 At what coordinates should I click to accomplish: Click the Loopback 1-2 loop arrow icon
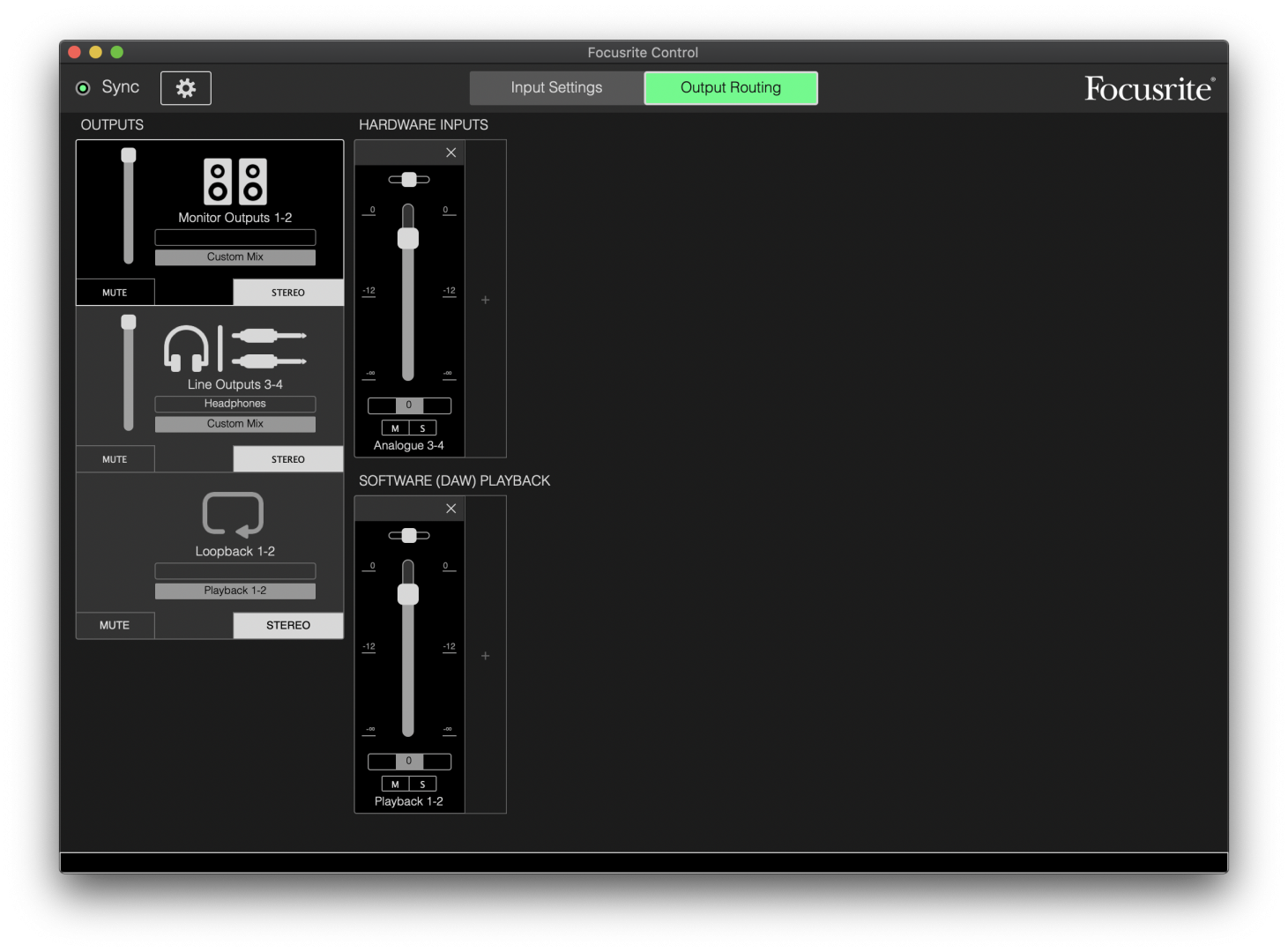234,515
